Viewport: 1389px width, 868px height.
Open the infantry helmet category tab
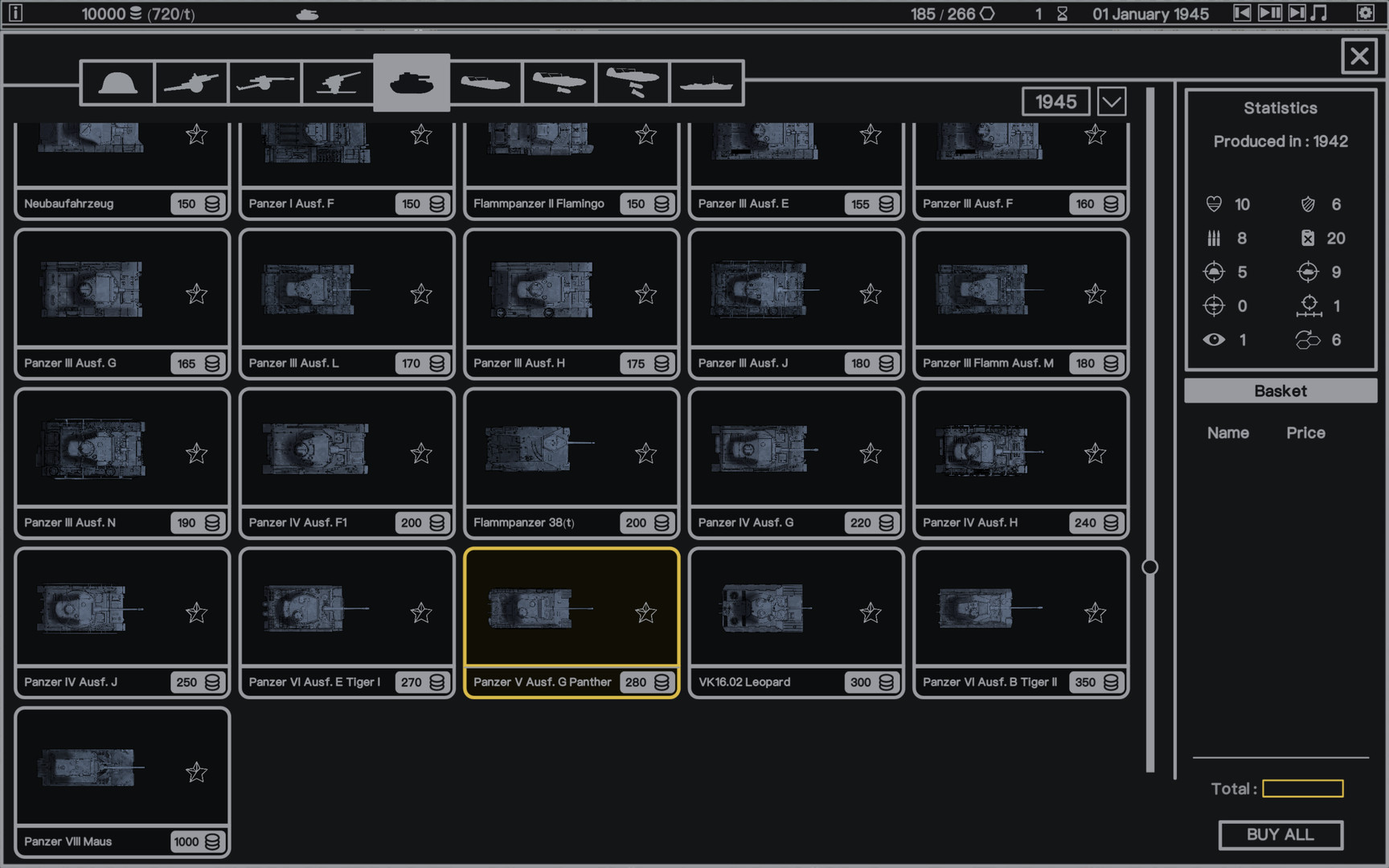tap(117, 83)
